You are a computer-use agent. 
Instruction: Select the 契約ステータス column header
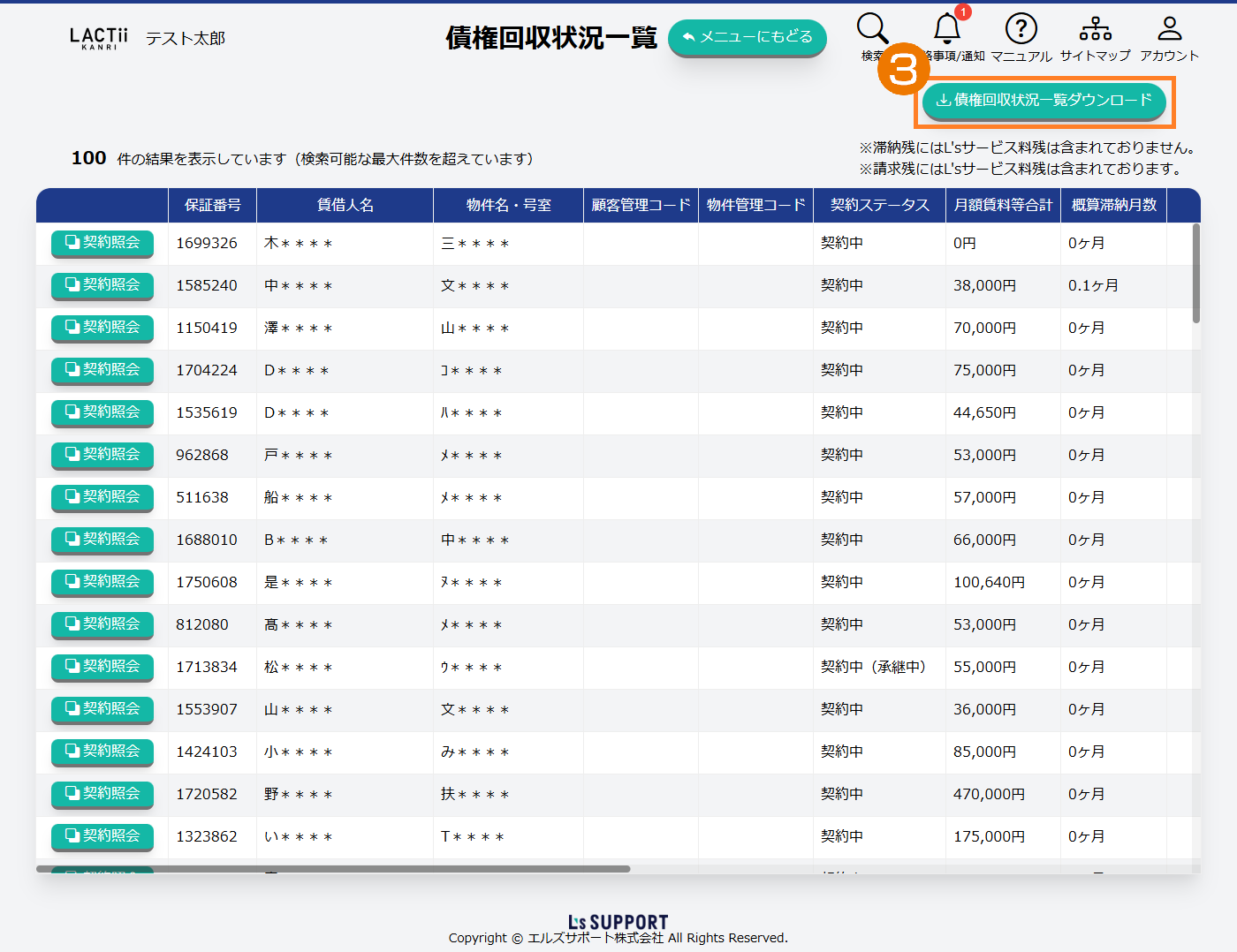click(x=879, y=205)
